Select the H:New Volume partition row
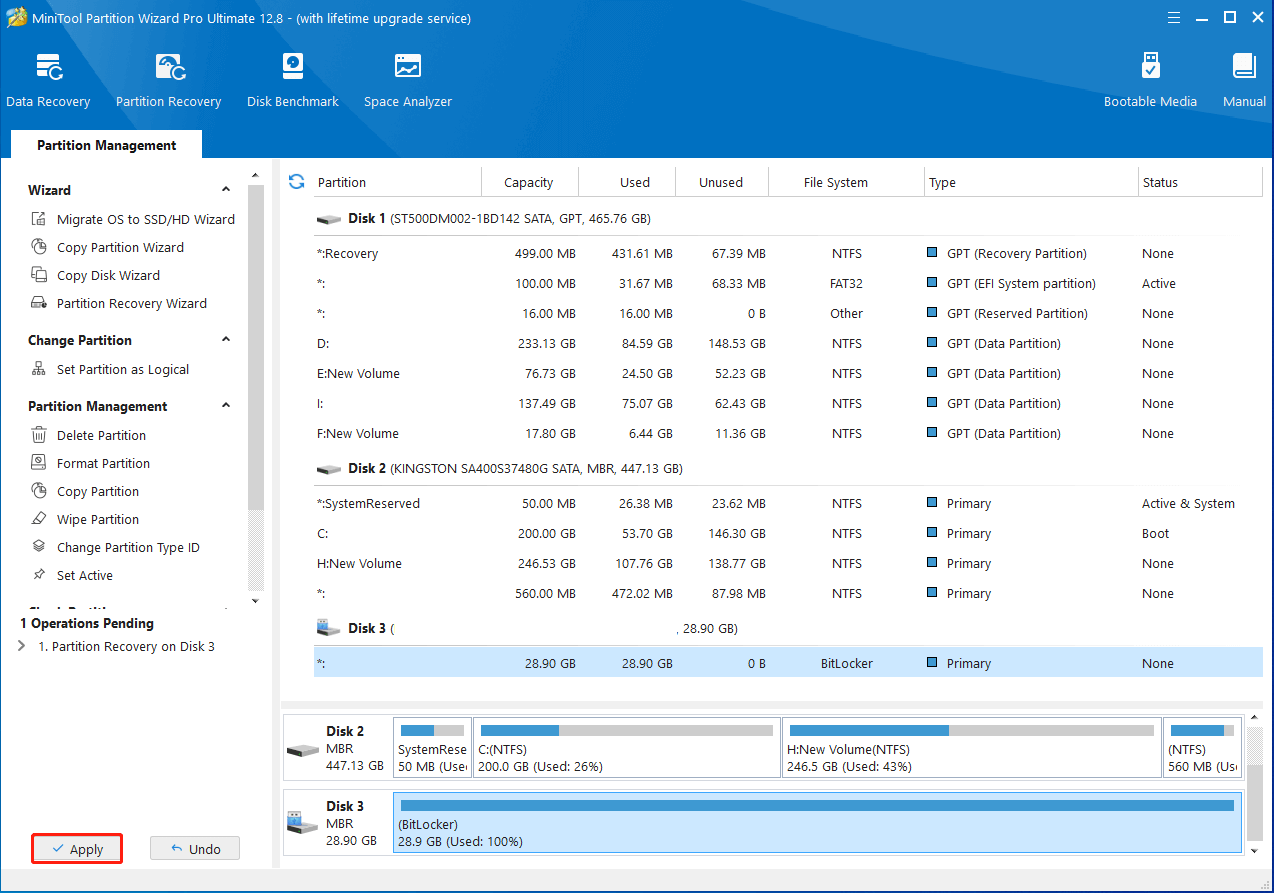The width and height of the screenshot is (1274, 893). pos(788,563)
